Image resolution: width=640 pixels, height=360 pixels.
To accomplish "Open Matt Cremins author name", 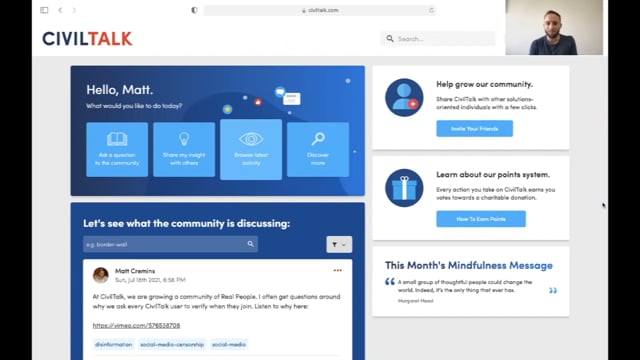I will pos(135,271).
